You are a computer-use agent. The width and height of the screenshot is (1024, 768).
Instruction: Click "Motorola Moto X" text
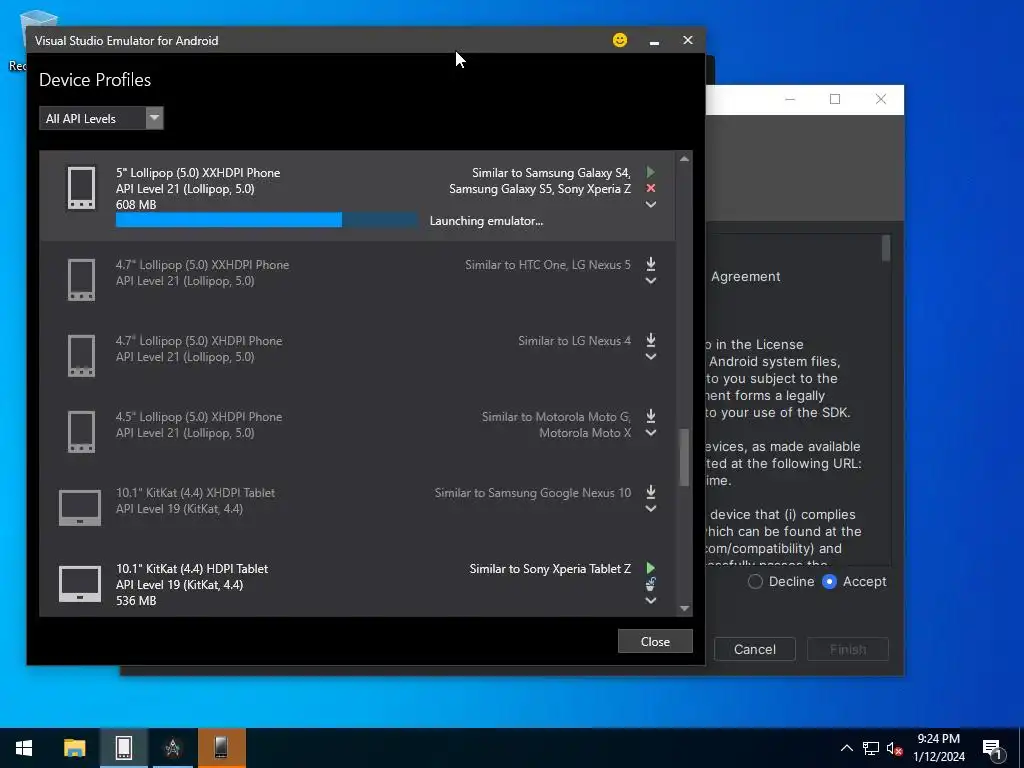pos(585,432)
